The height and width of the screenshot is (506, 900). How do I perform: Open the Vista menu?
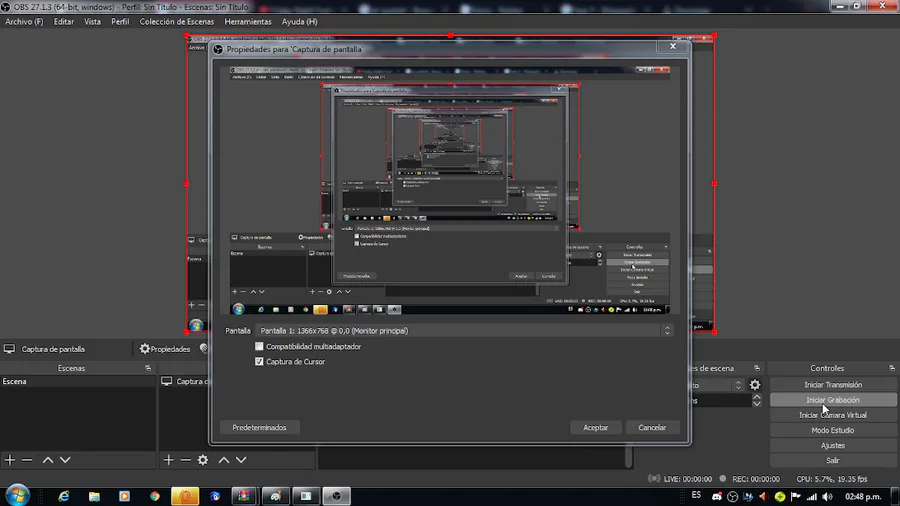click(x=92, y=22)
